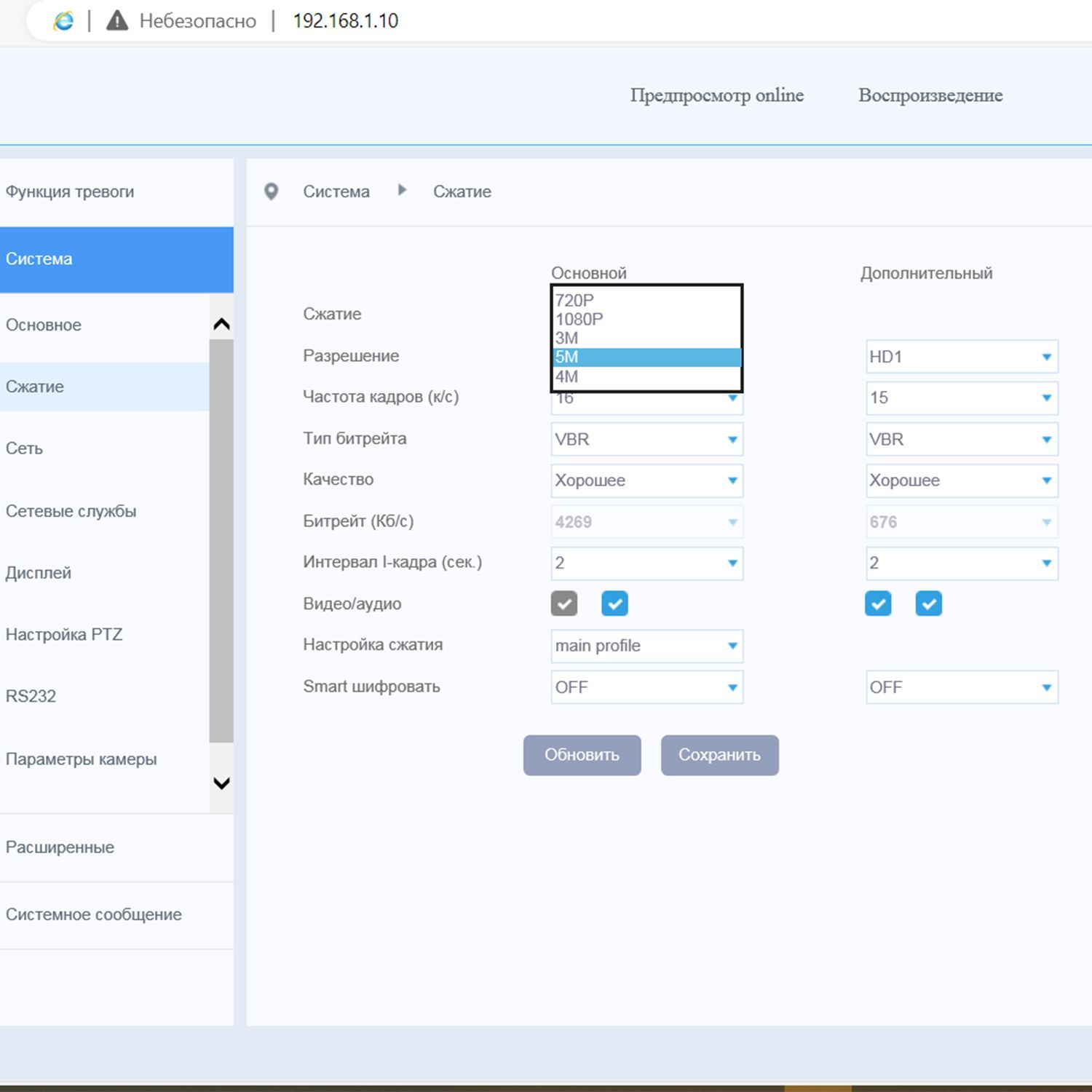Click the insecure warning triangle icon
This screenshot has width=1092, height=1092.
tap(116, 21)
